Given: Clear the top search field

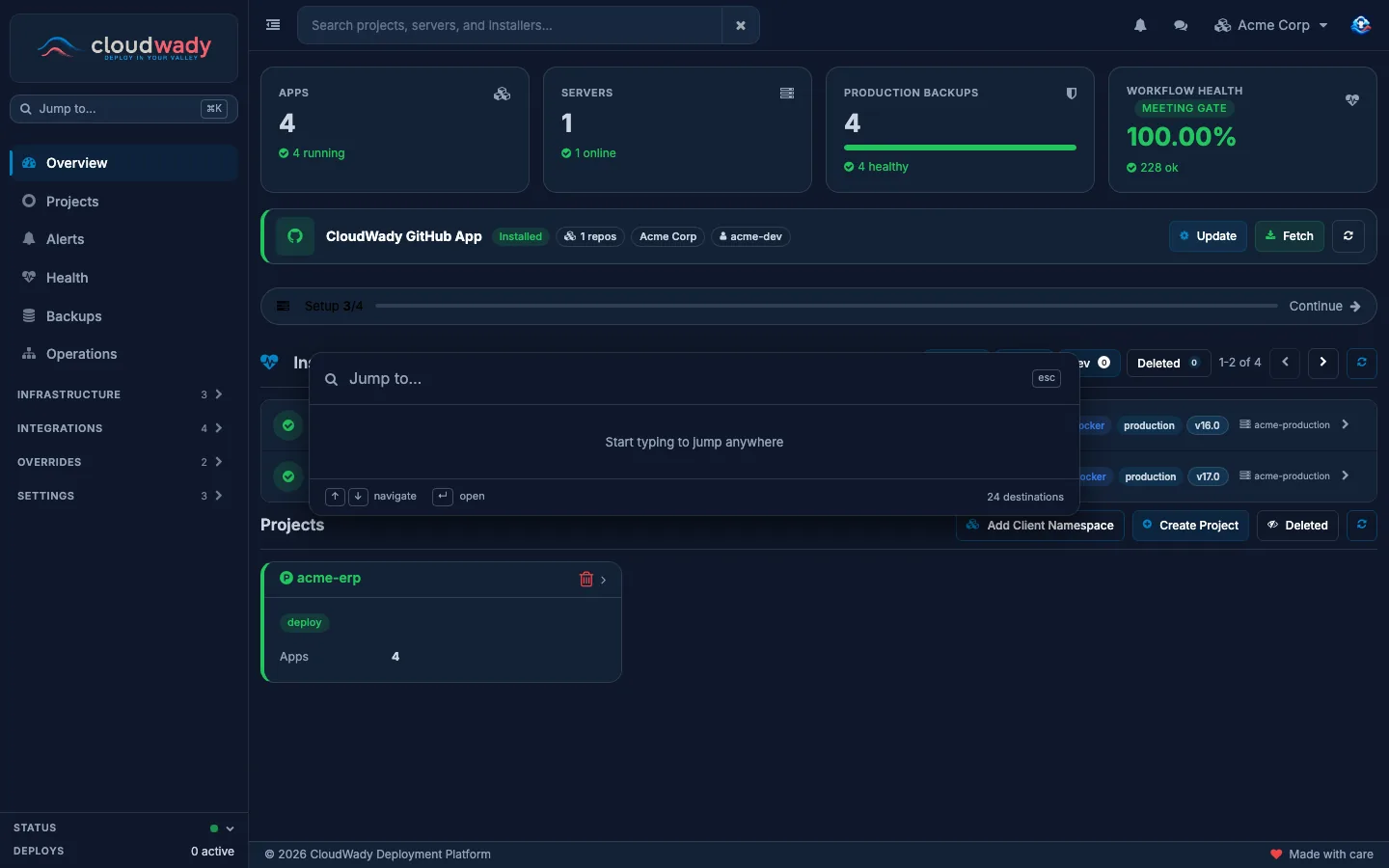Looking at the screenshot, I should click(740, 25).
